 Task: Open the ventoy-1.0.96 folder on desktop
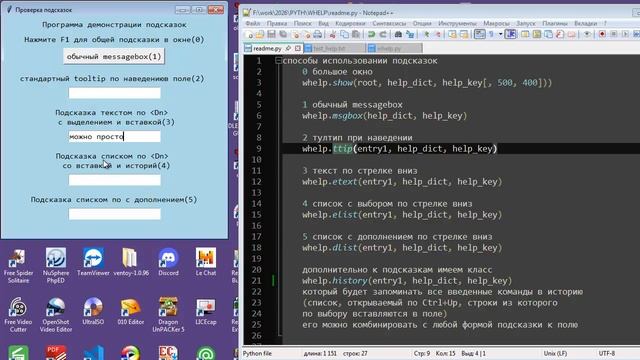(131, 262)
